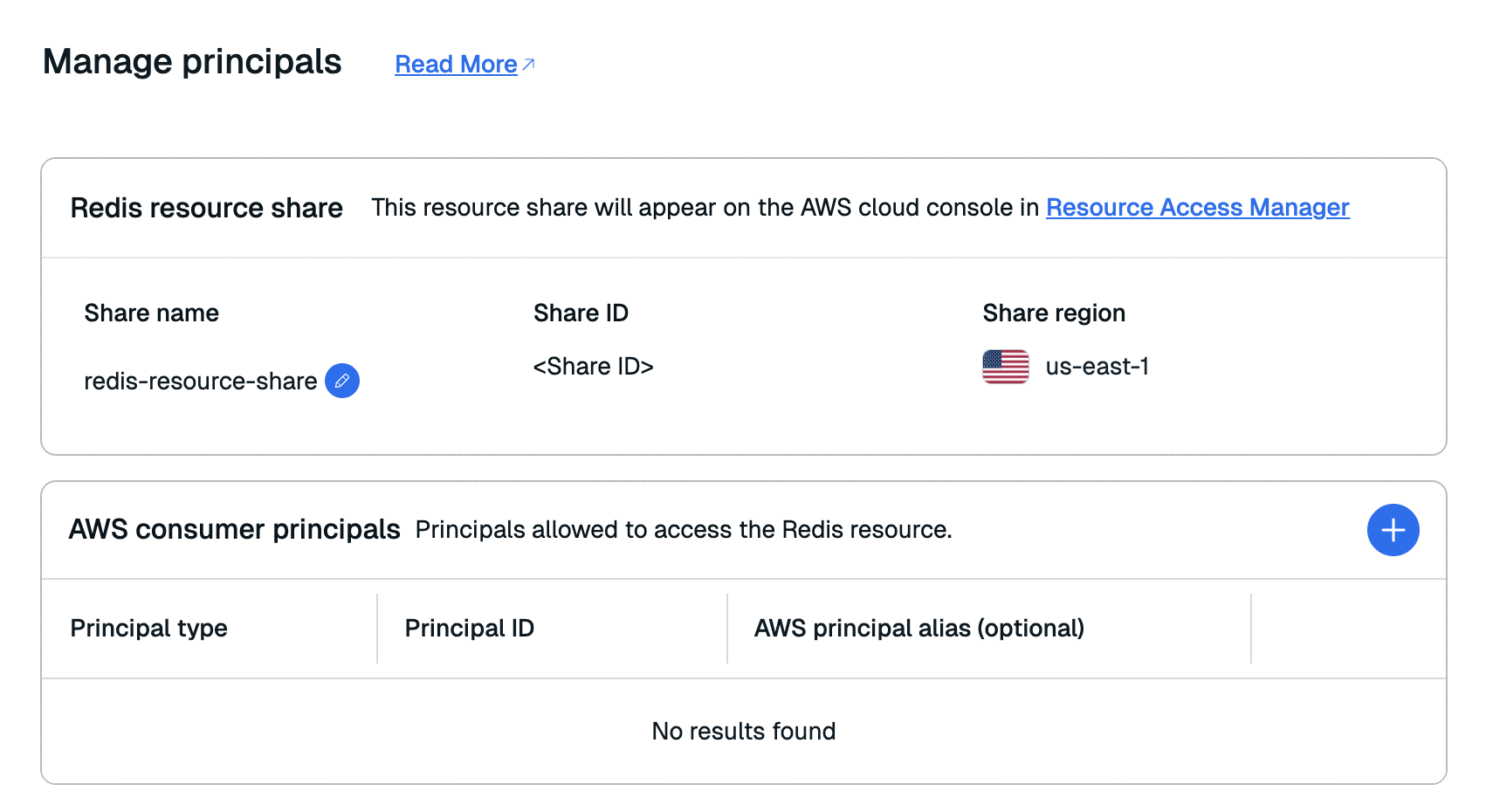Viewport: 1486px width, 812px height.
Task: Click the Share ID field label
Action: 581,313
